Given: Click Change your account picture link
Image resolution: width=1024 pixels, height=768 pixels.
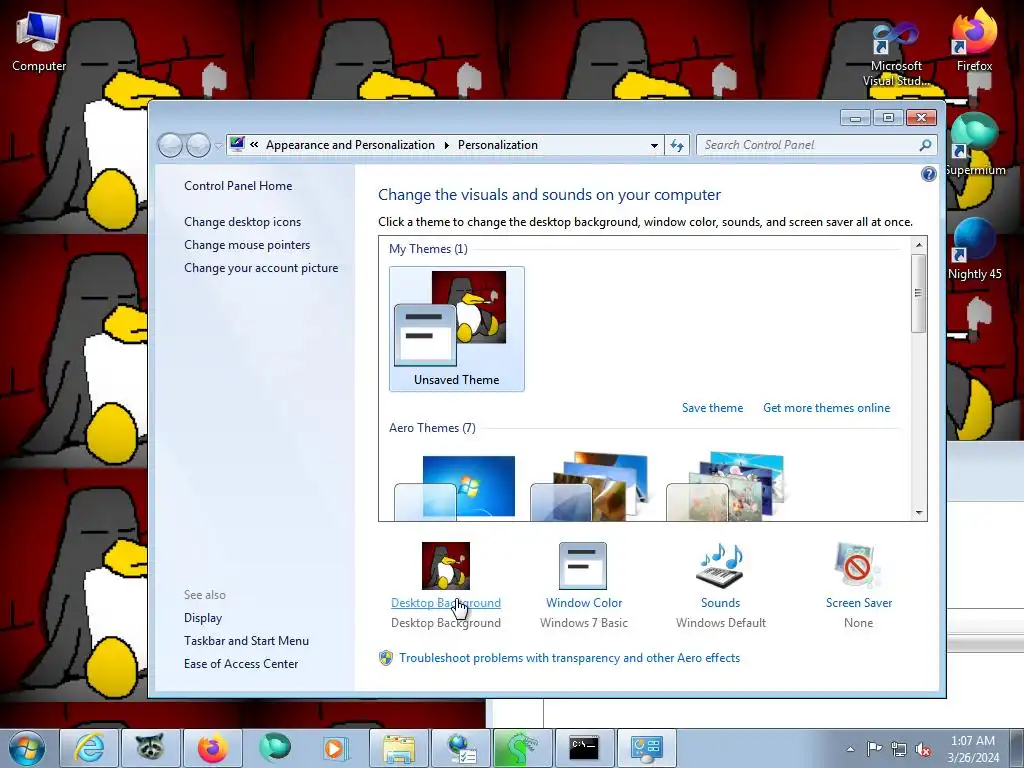Looking at the screenshot, I should pyautogui.click(x=261, y=268).
